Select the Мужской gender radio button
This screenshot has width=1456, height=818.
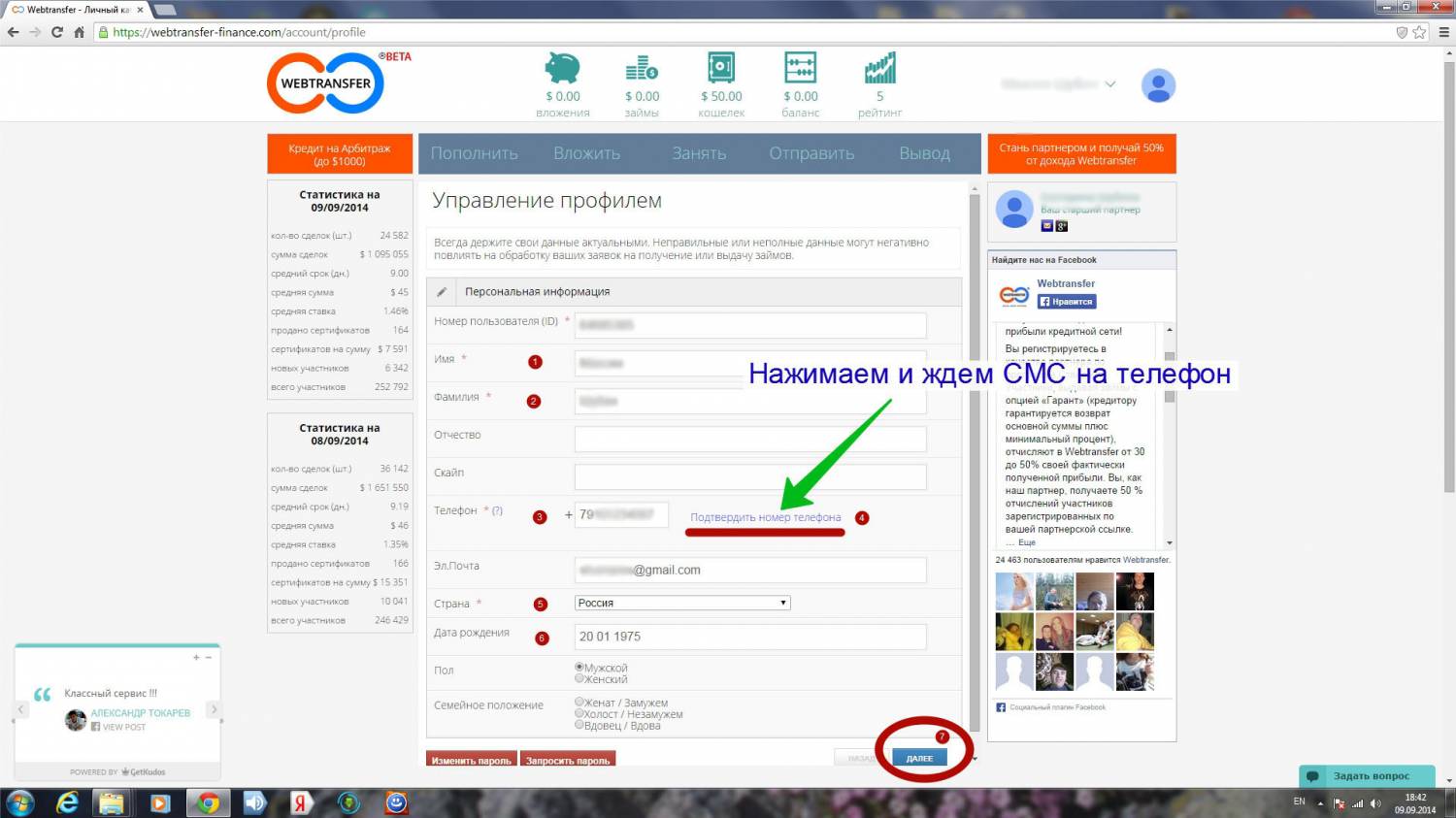pyautogui.click(x=579, y=668)
